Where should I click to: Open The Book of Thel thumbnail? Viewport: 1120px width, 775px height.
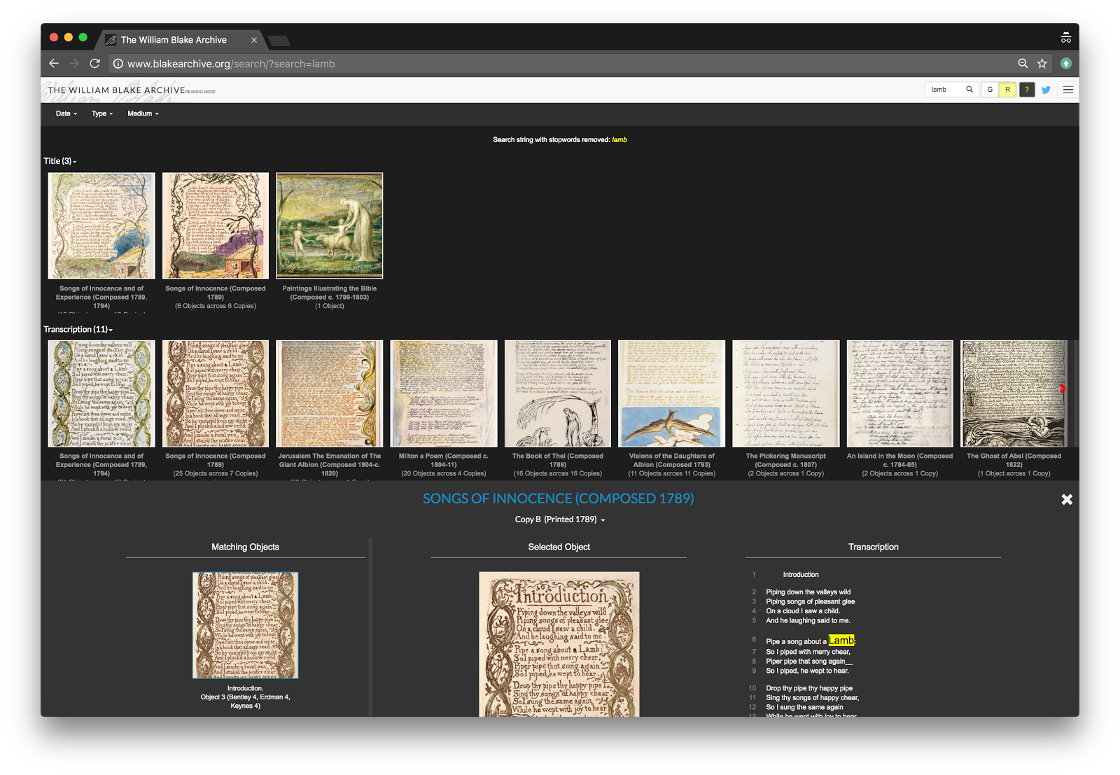(558, 394)
